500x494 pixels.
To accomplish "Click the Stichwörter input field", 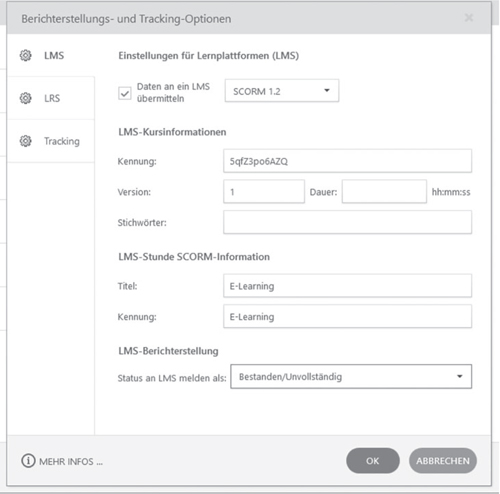I will tap(347, 222).
